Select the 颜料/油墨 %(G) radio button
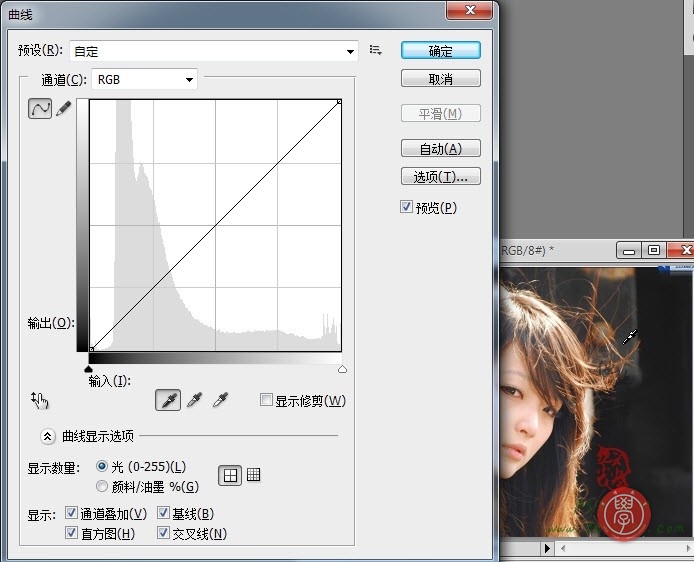This screenshot has height=562, width=694. (x=102, y=486)
